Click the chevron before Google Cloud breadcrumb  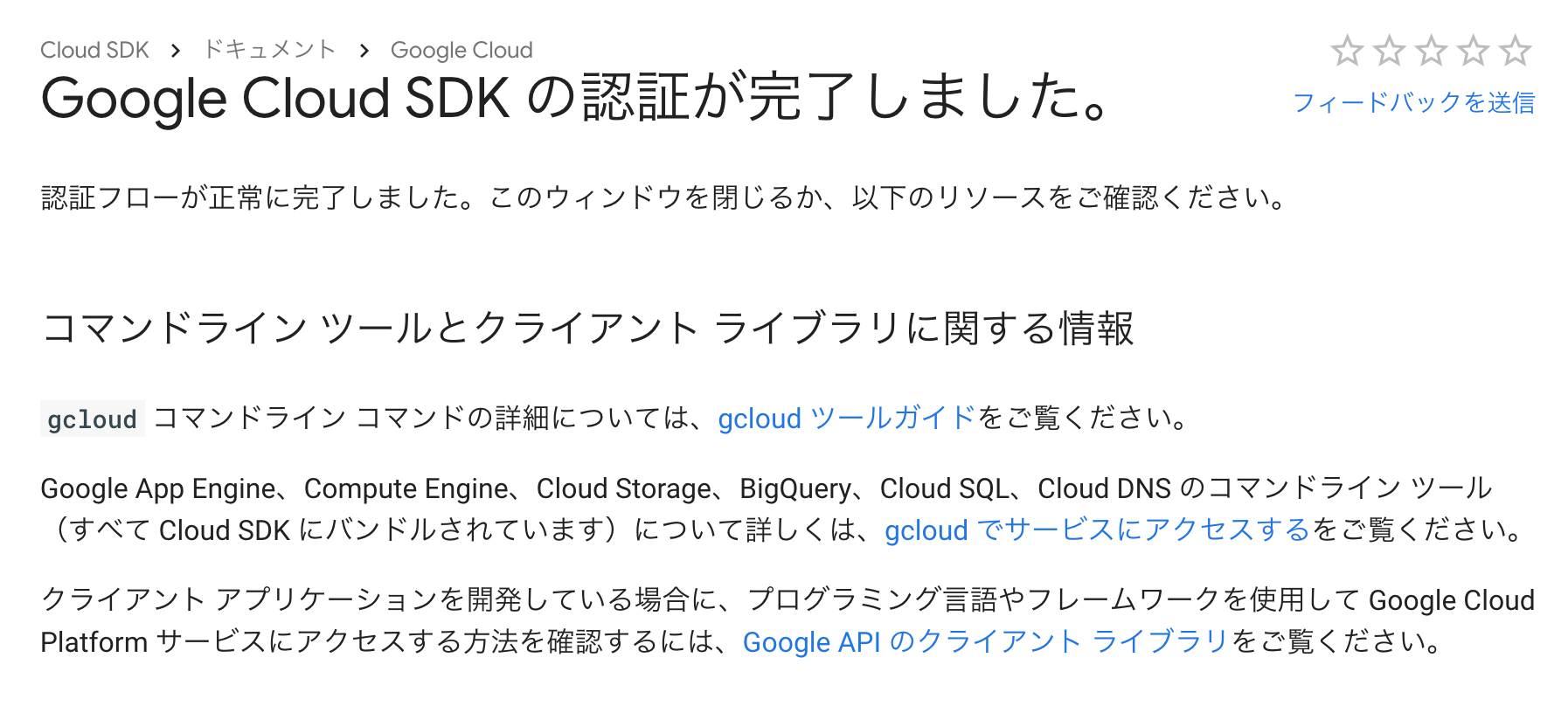(x=364, y=51)
